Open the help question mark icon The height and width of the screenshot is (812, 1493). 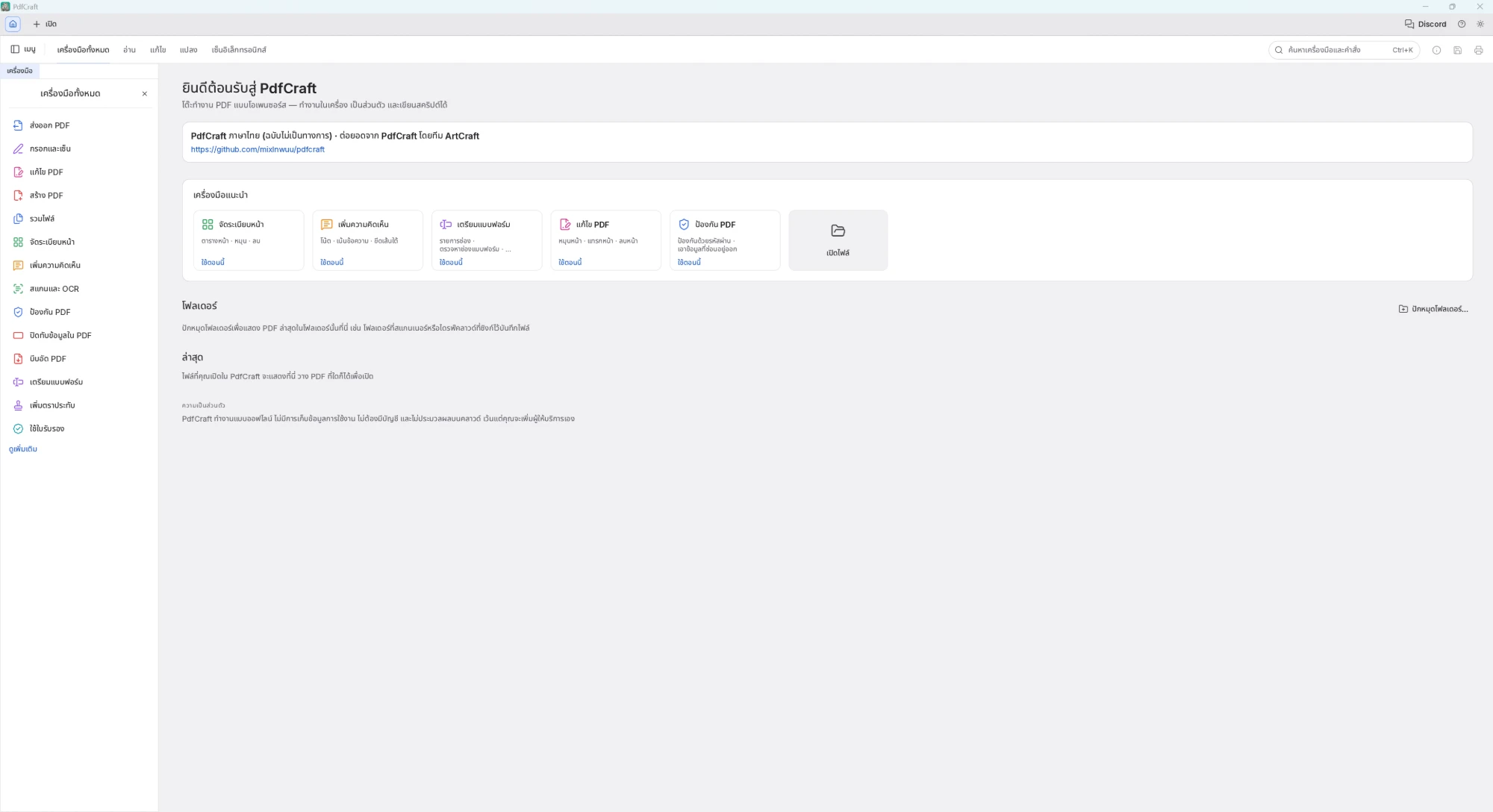tap(1462, 24)
